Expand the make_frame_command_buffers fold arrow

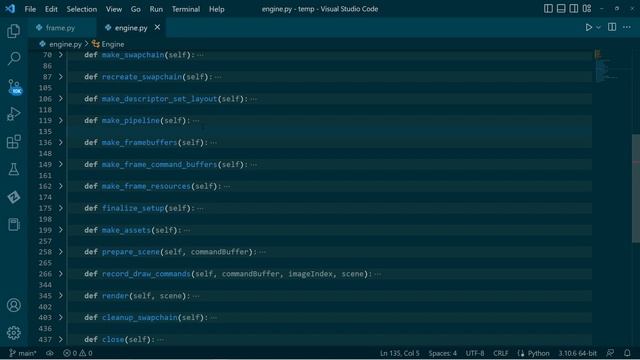click(61, 164)
